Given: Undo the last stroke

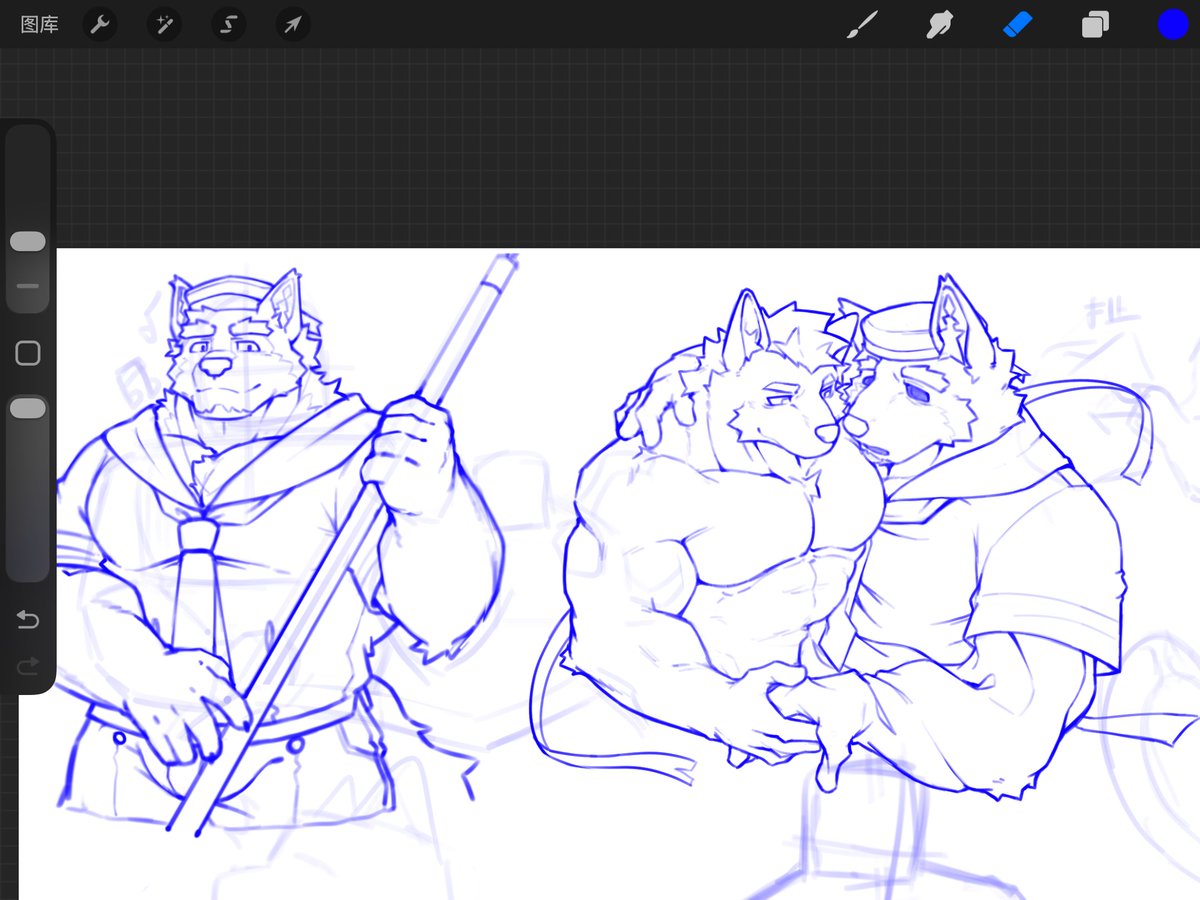Looking at the screenshot, I should click(28, 621).
